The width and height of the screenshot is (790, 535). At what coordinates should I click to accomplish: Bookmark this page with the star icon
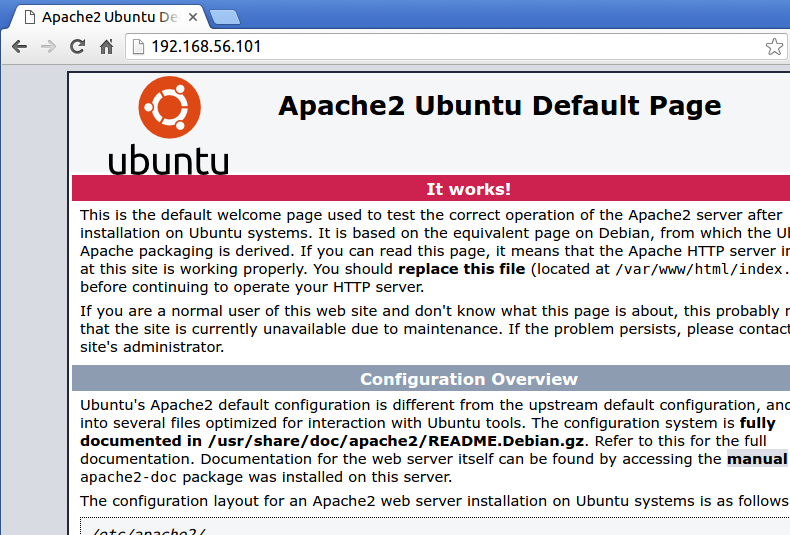(x=774, y=47)
